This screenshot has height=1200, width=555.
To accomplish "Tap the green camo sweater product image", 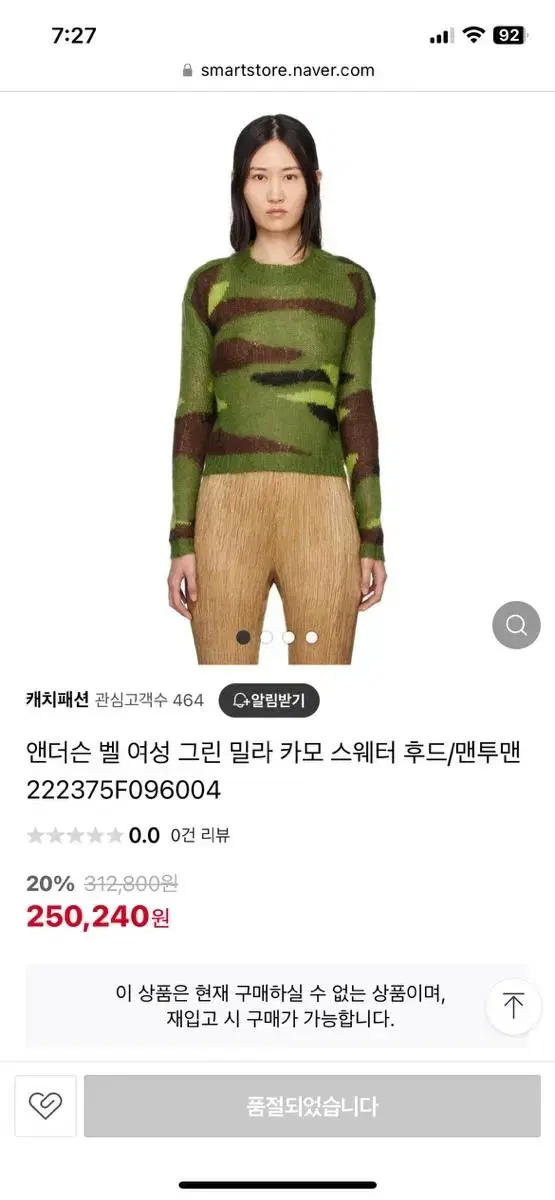I will click(277, 388).
